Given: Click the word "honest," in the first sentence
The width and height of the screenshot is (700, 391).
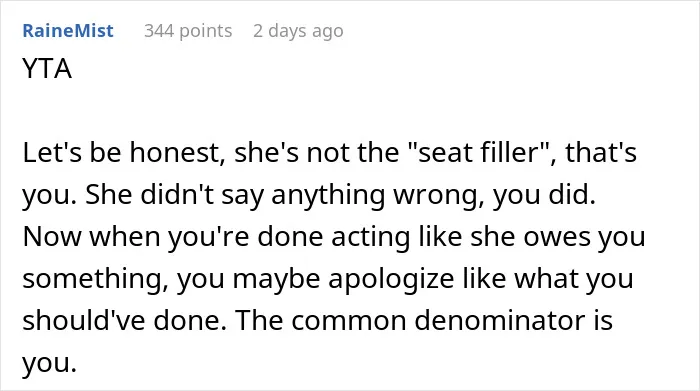Looking at the screenshot, I should (x=177, y=153).
